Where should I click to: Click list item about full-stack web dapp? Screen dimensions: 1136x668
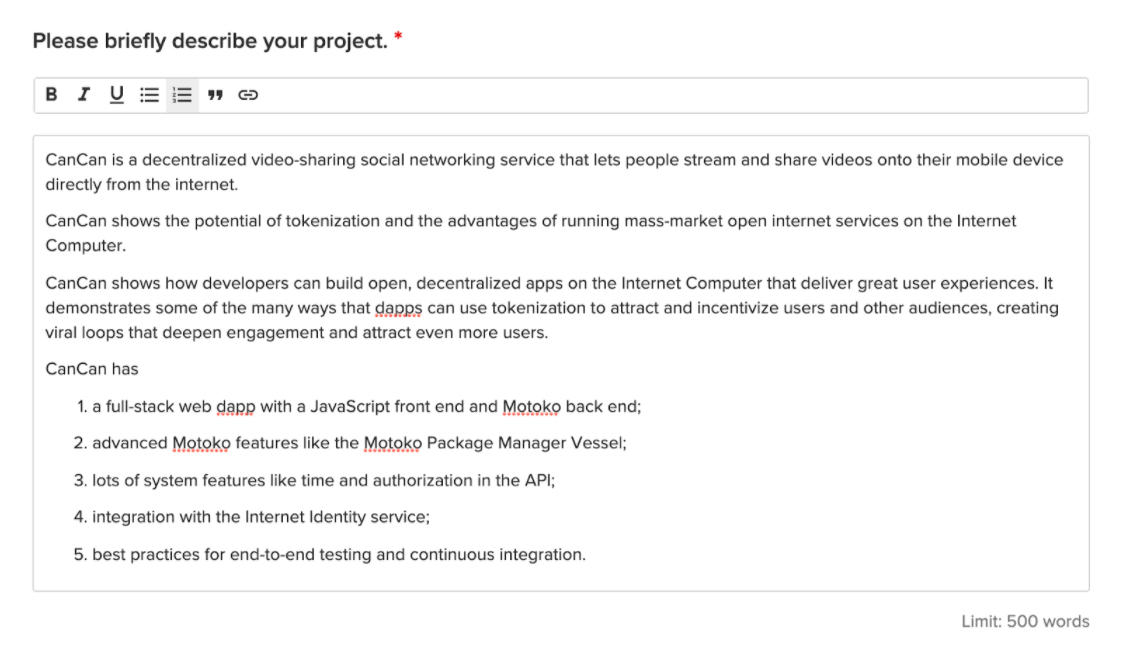pyautogui.click(x=366, y=406)
